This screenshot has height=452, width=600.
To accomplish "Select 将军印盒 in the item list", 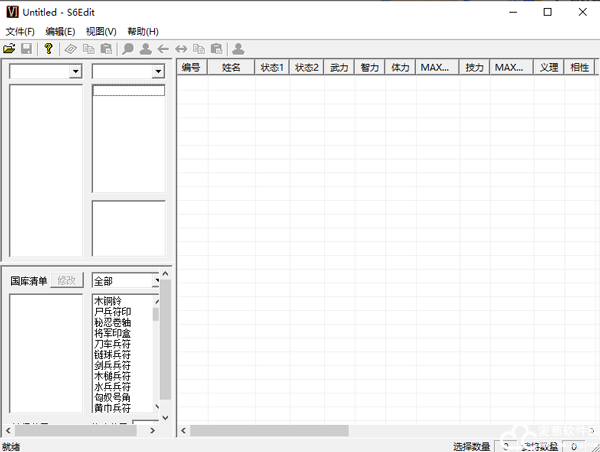I will pos(112,333).
